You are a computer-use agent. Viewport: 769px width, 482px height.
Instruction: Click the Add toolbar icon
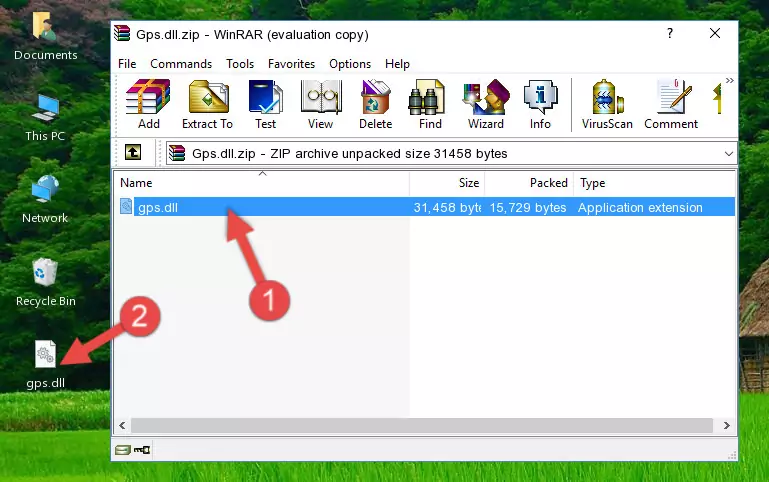(x=148, y=104)
